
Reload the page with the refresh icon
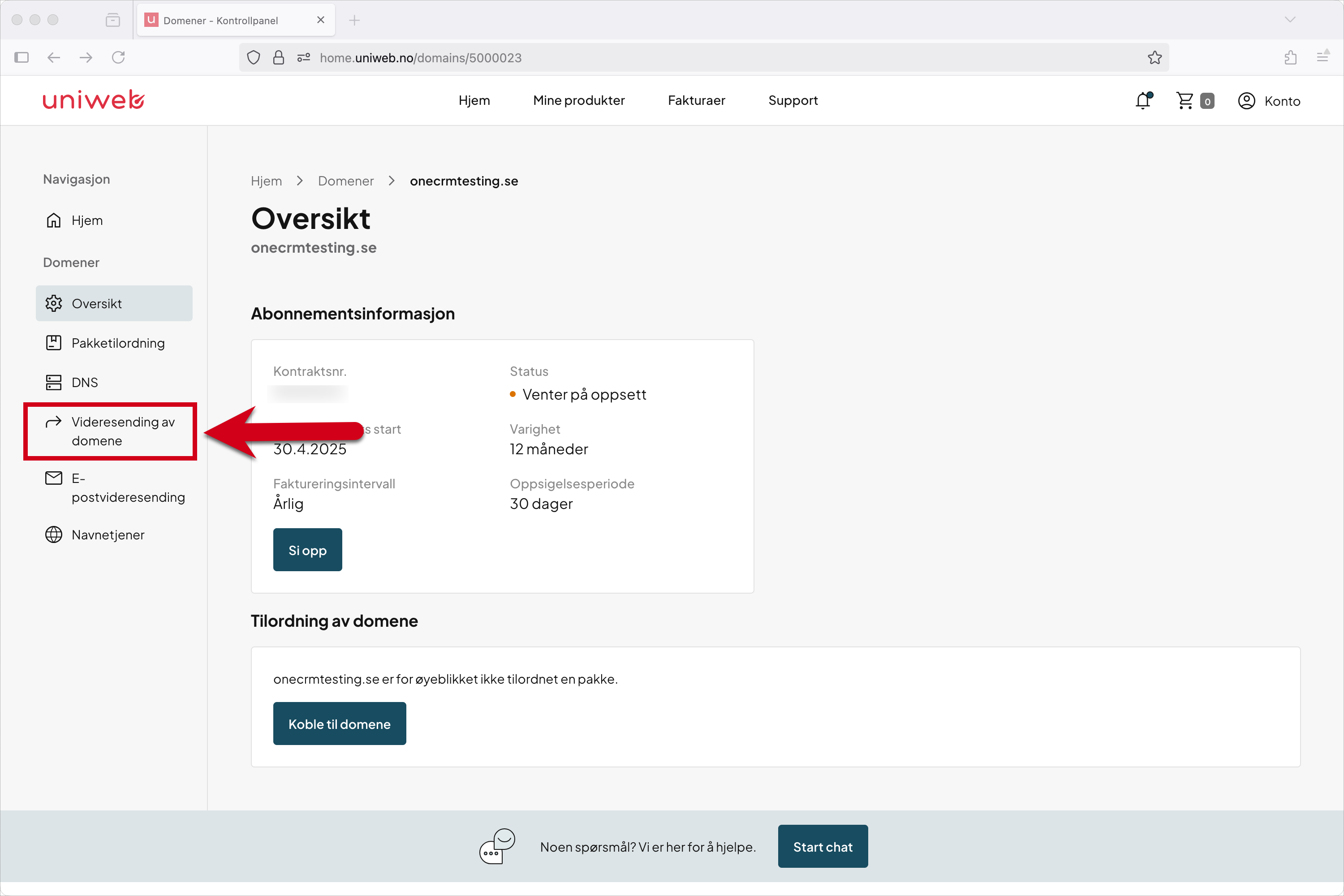click(118, 58)
